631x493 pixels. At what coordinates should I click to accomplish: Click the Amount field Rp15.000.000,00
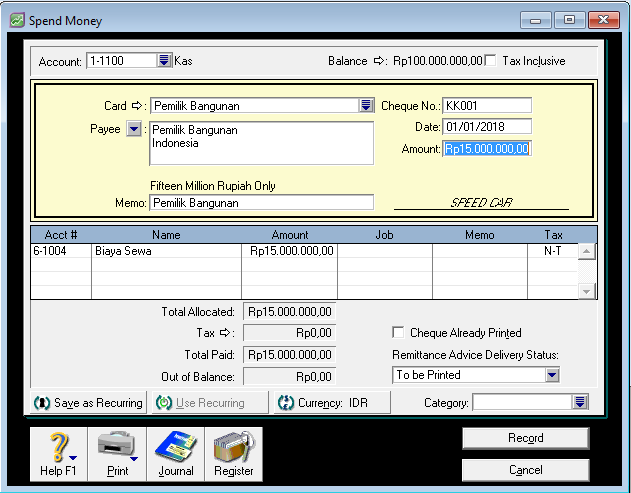487,149
